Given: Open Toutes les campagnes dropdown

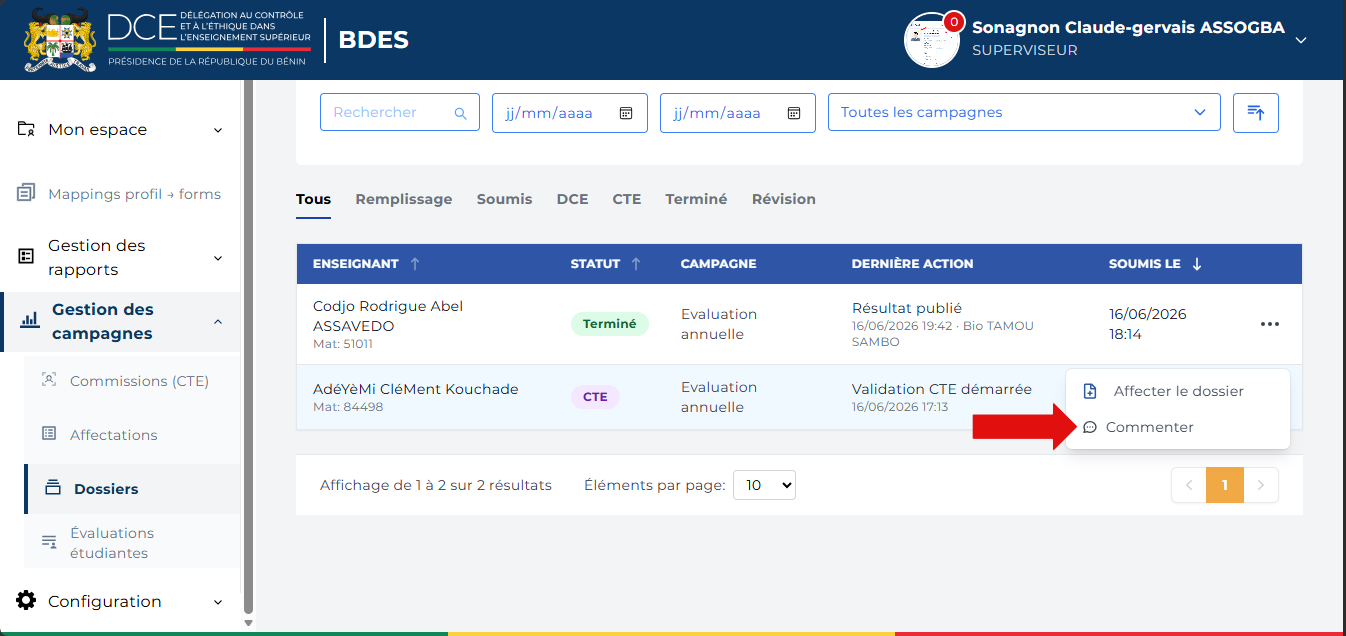Looking at the screenshot, I should [x=1024, y=112].
